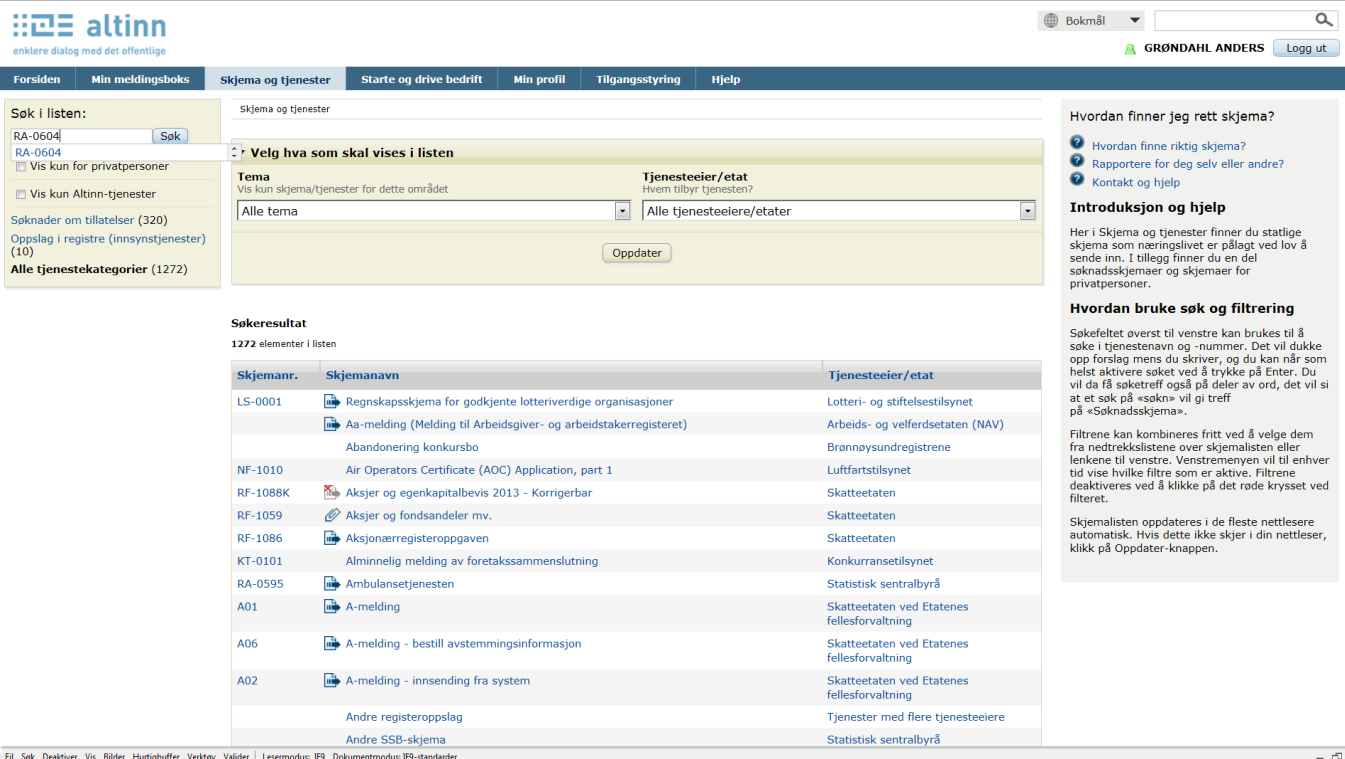This screenshot has width=1345, height=759.
Task: Sort by the Tjenesteeier/etat column header
Action: [x=881, y=375]
